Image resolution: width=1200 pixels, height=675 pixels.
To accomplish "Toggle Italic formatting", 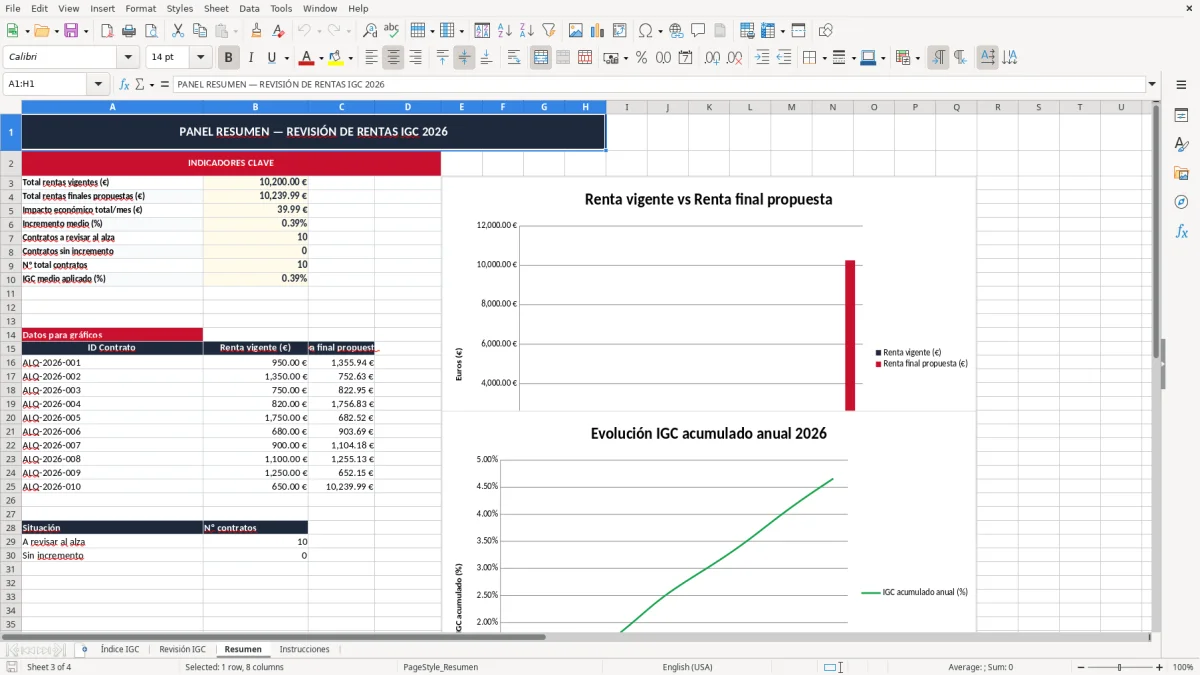I will [x=251, y=58].
